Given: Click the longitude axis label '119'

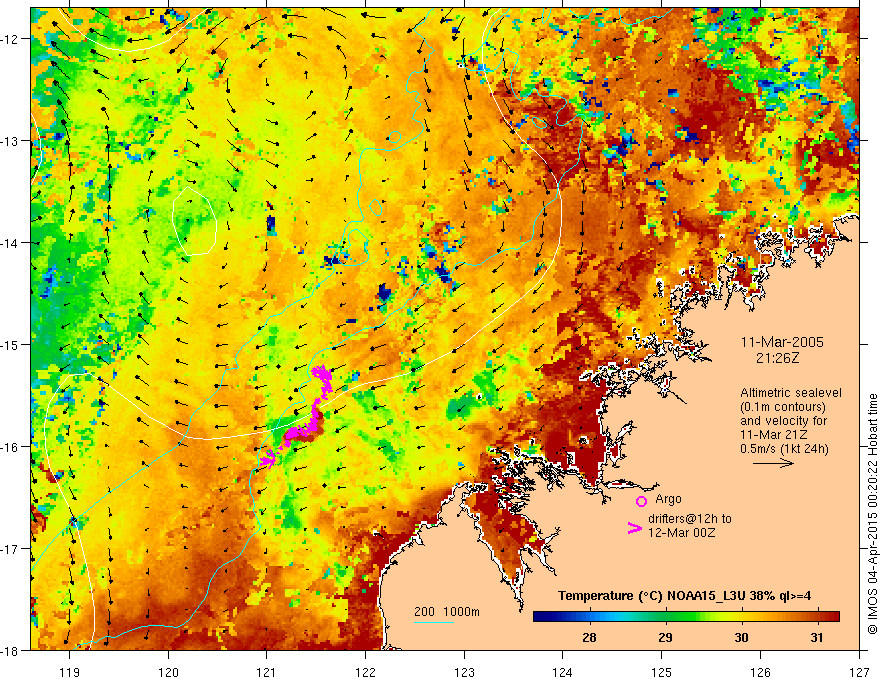Looking at the screenshot, I should [x=70, y=672].
